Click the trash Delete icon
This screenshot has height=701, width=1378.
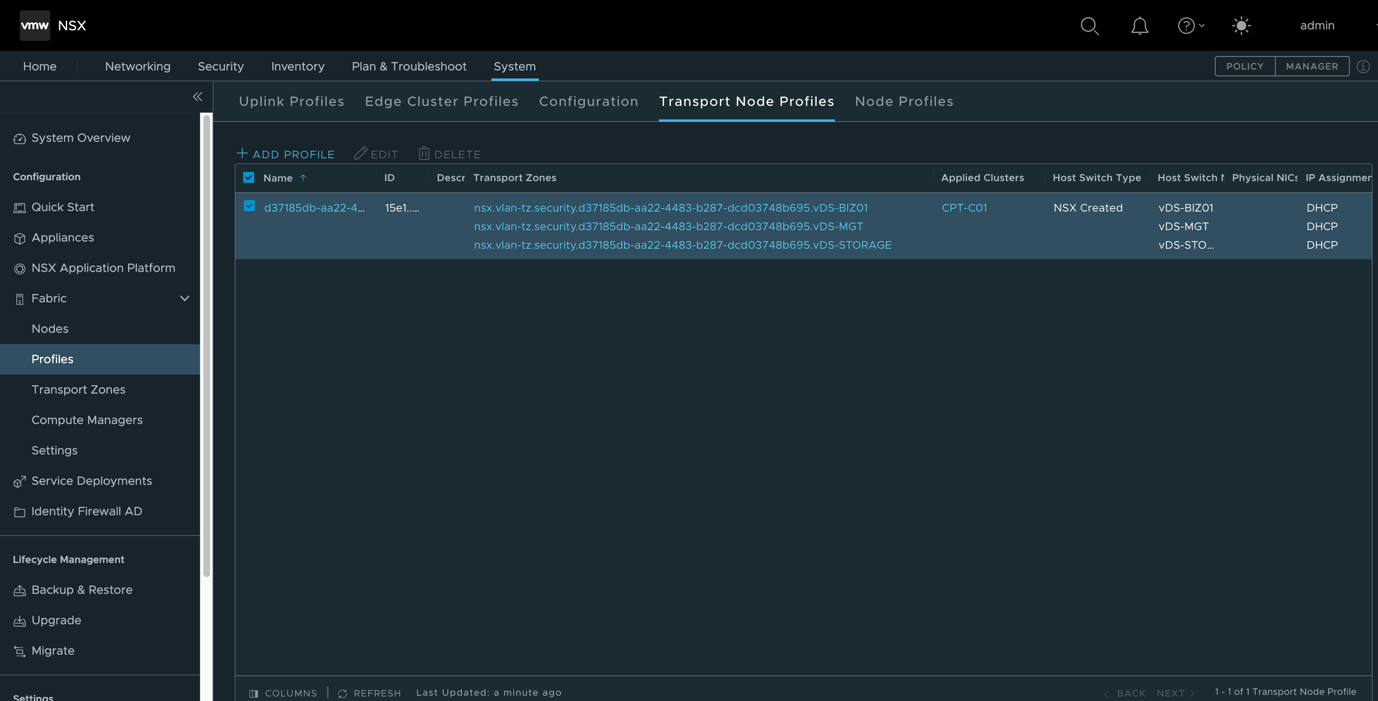(x=424, y=153)
